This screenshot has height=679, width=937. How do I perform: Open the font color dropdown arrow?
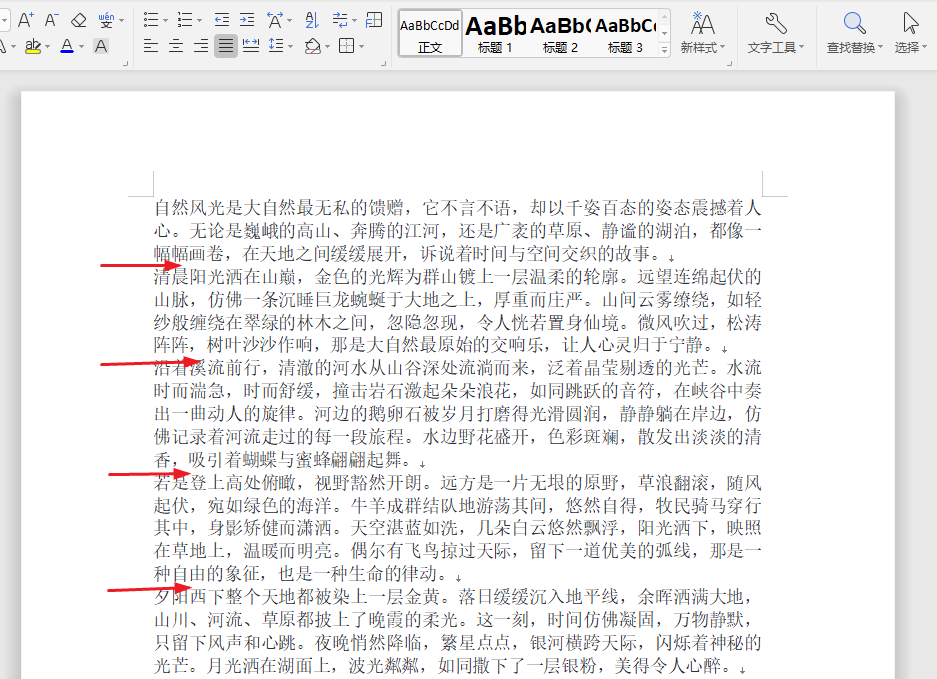pyautogui.click(x=79, y=46)
